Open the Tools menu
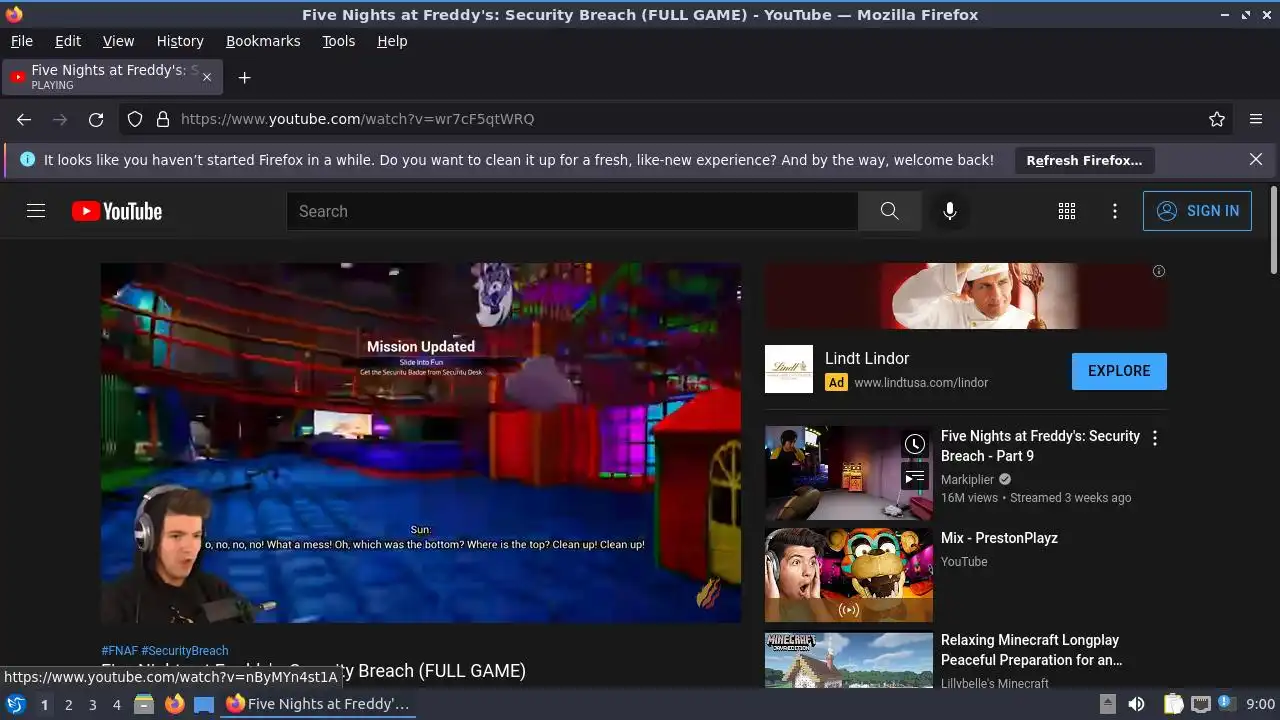 pos(339,41)
